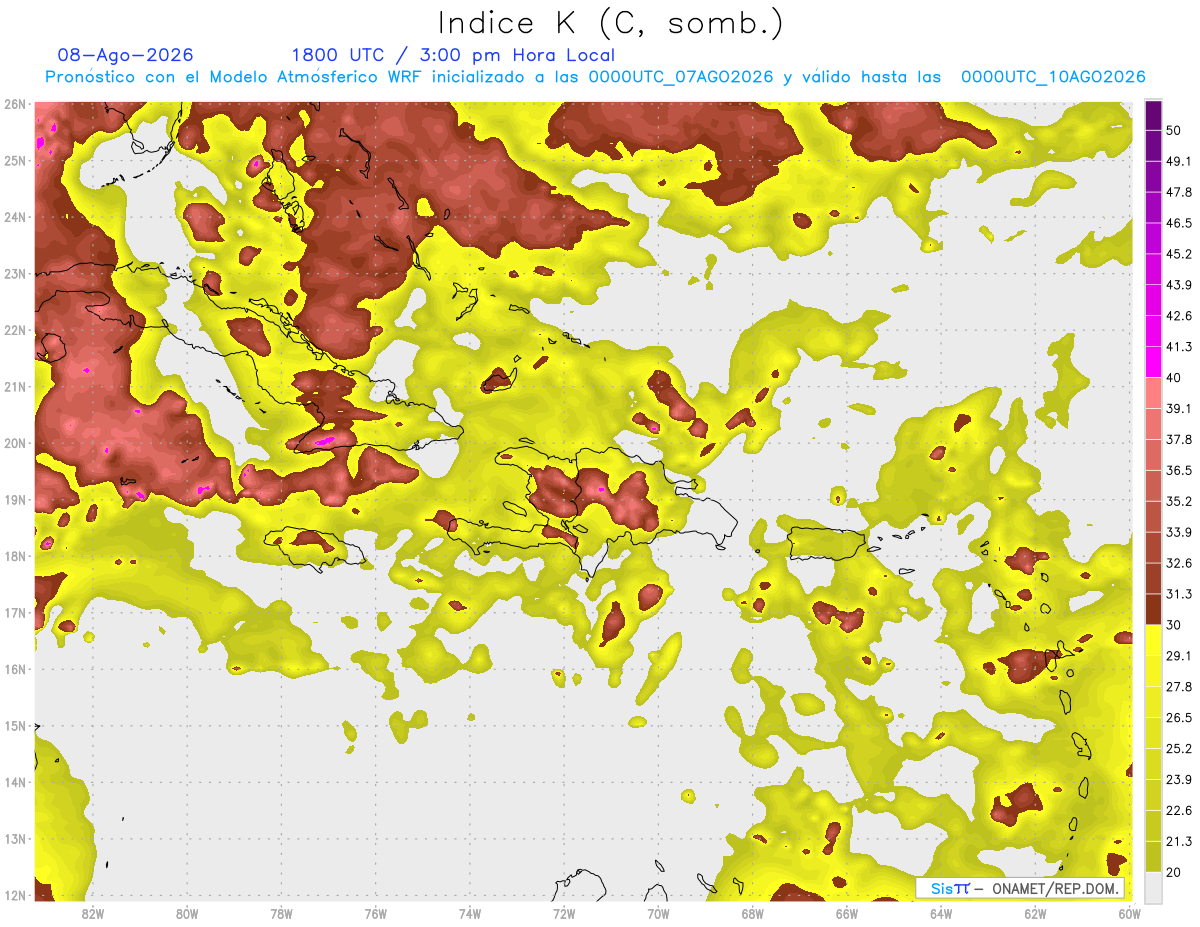
Task: Click the '23.9' value on the color scale
Action: tap(1179, 779)
